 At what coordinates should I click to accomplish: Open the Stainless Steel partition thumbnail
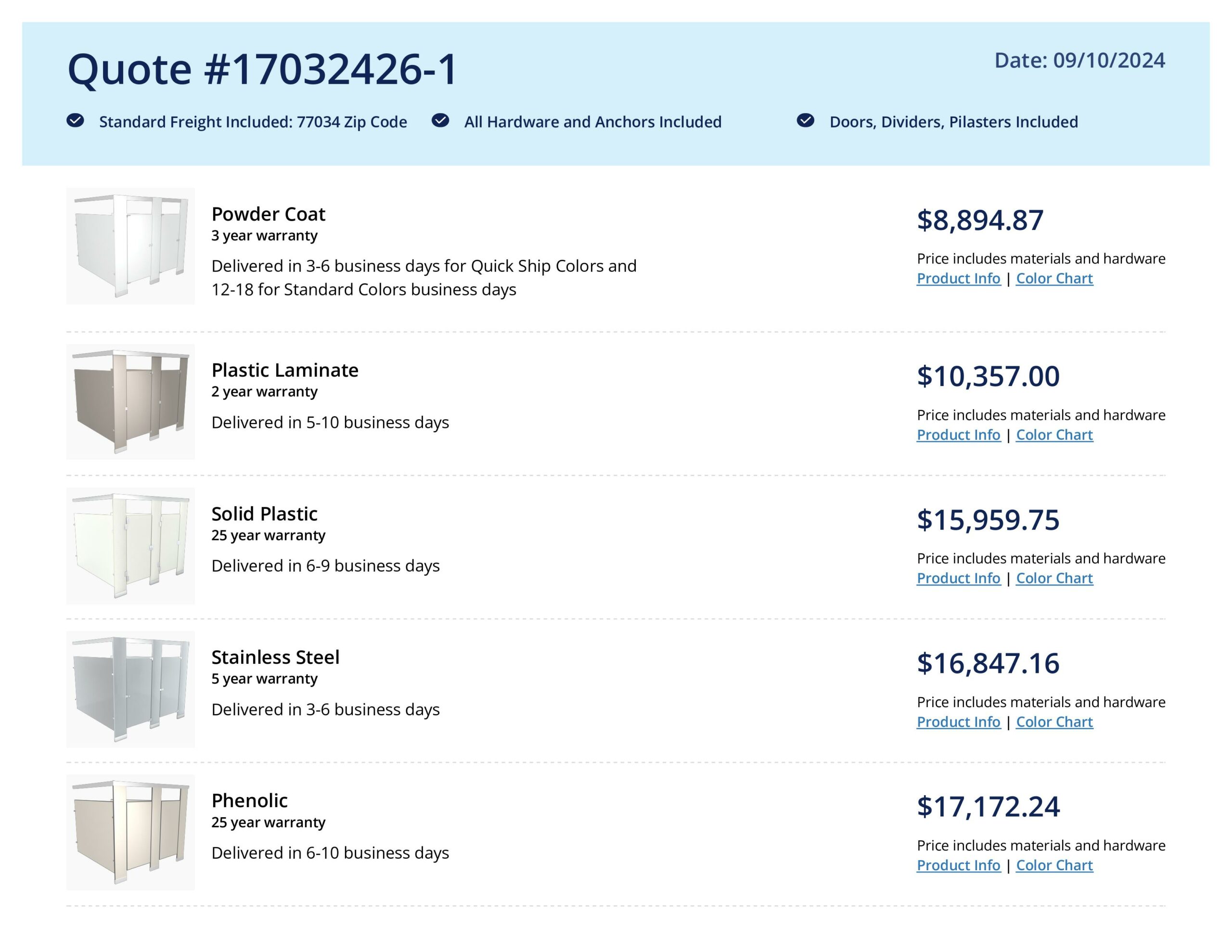tap(130, 689)
